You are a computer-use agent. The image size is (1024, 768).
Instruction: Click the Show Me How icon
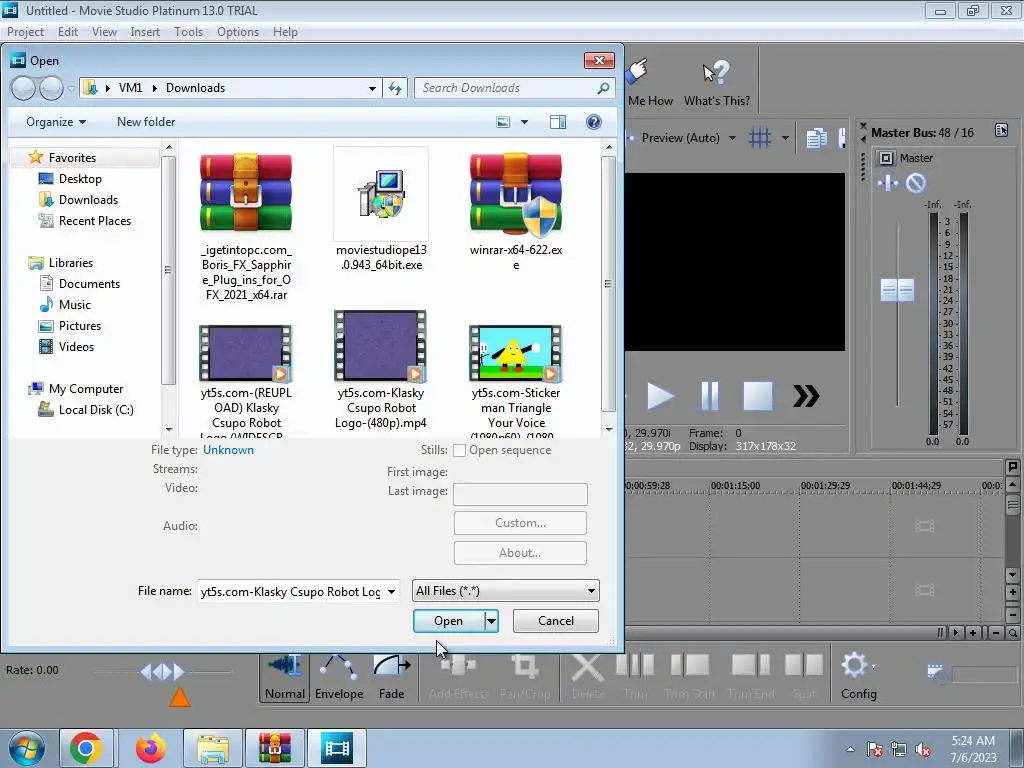[649, 83]
